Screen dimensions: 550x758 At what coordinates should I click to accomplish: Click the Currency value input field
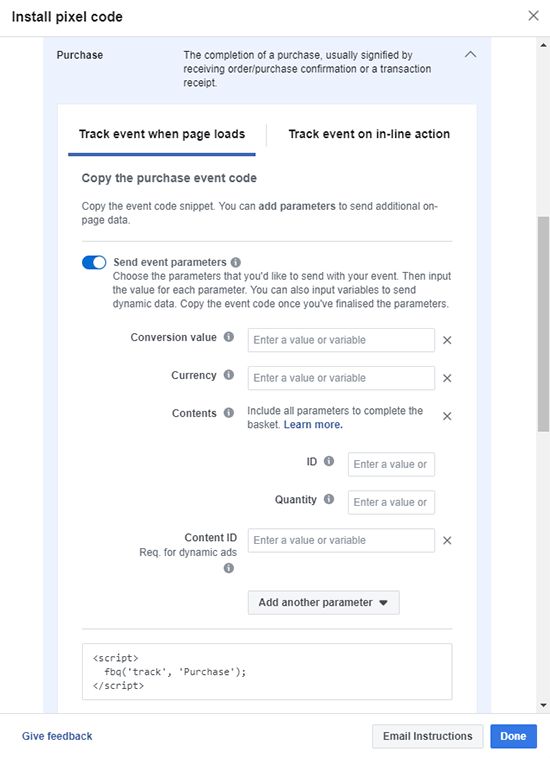pos(341,378)
